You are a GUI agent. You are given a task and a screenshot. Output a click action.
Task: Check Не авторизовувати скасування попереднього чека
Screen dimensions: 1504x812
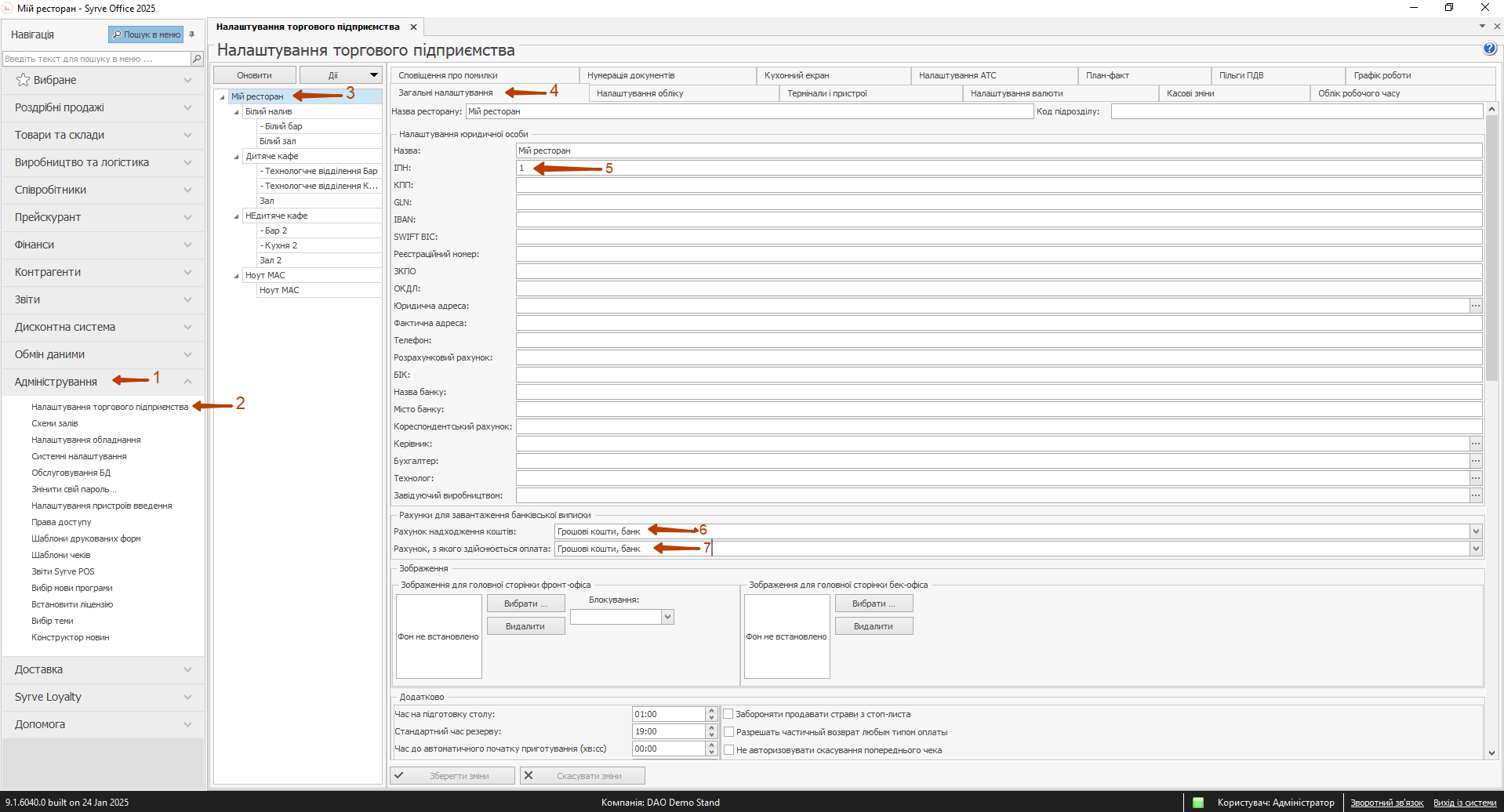(728, 750)
